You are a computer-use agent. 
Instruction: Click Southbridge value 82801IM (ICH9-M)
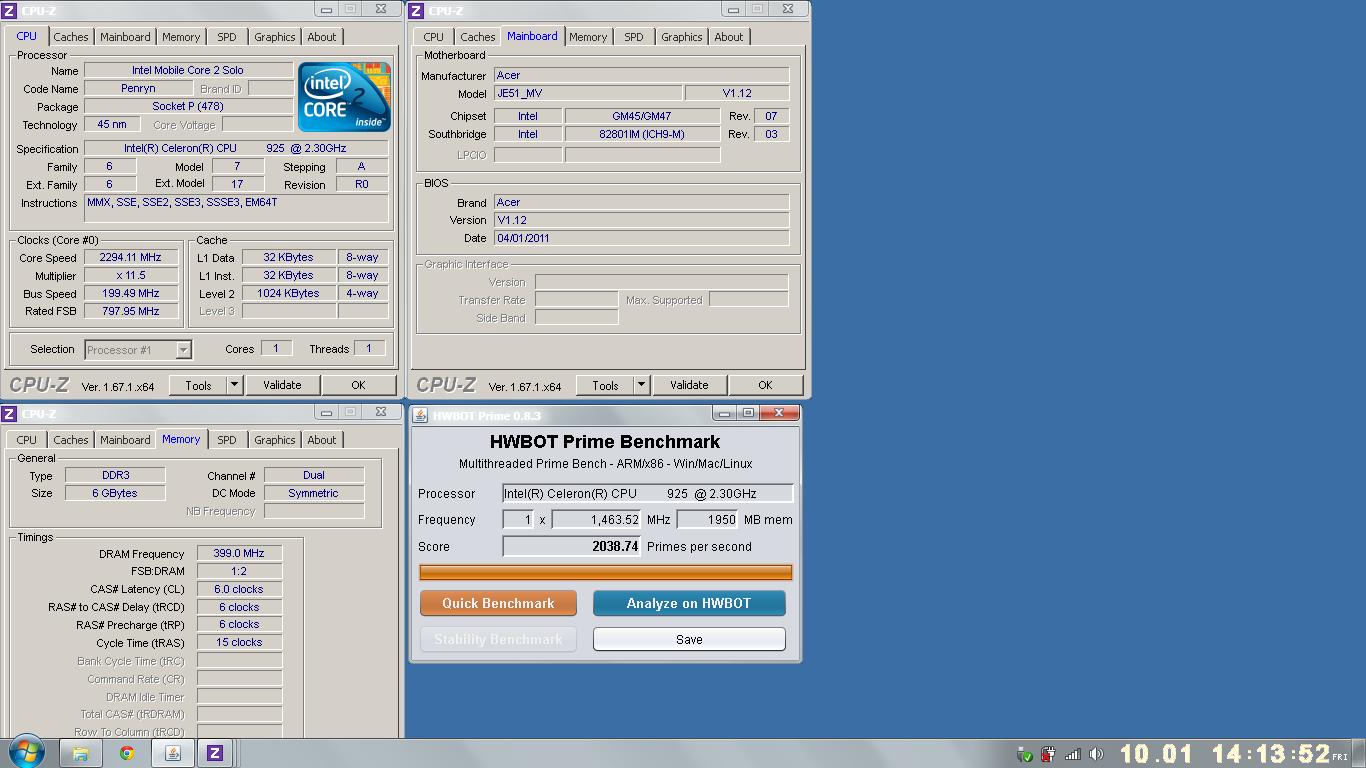tap(642, 134)
